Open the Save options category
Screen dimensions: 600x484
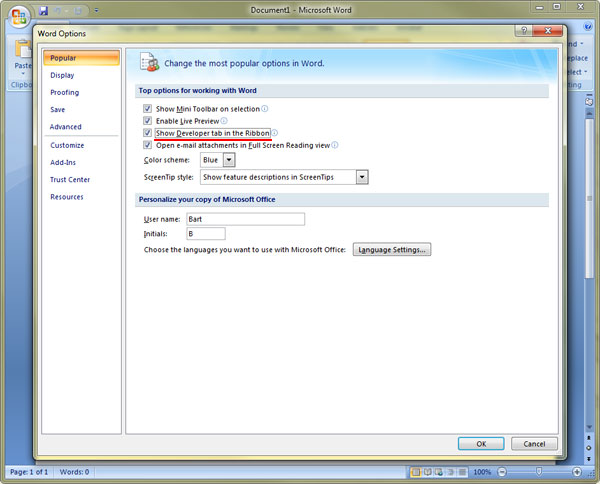tap(58, 110)
